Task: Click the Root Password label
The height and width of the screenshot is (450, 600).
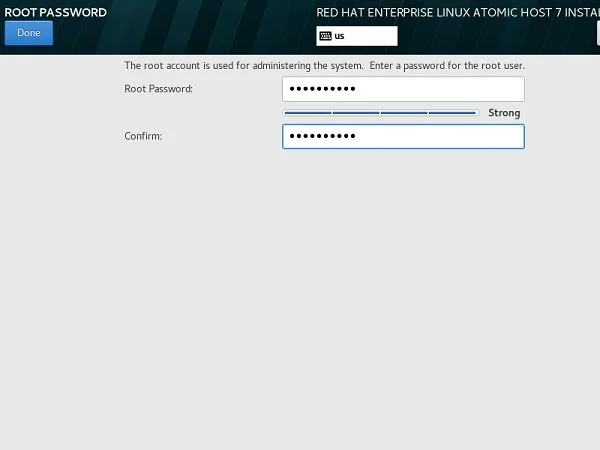Action: 158,89
